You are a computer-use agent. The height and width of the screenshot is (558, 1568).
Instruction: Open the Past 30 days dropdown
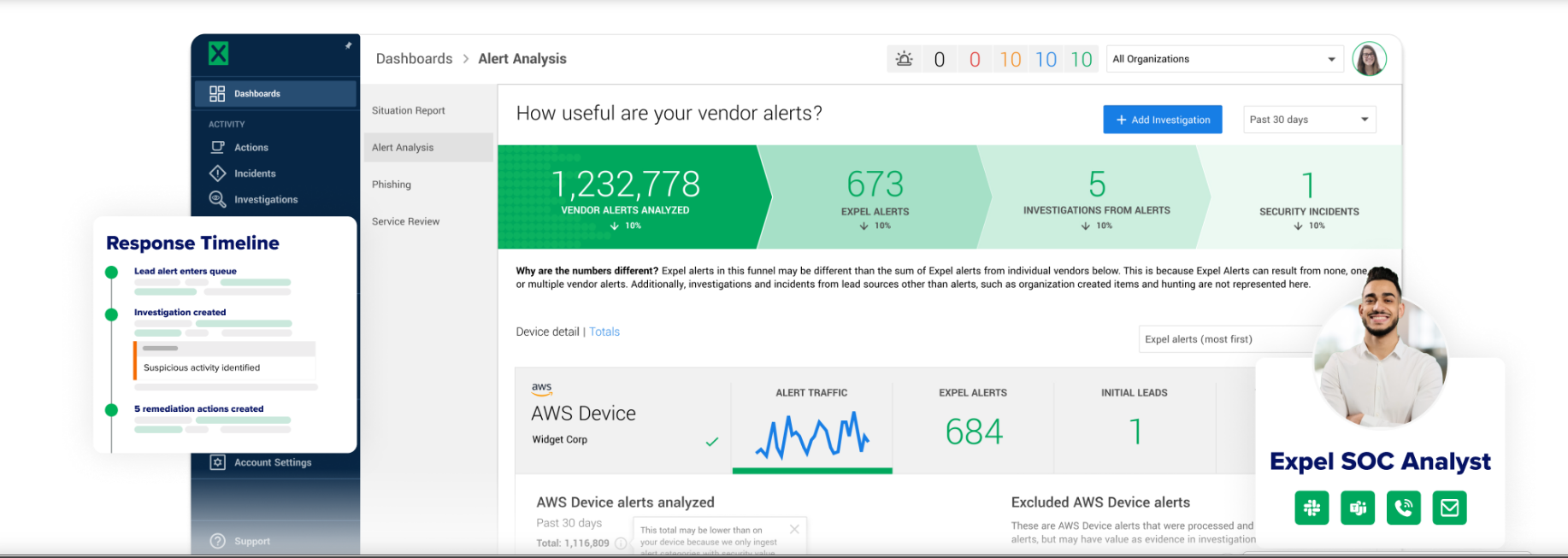click(x=1310, y=120)
